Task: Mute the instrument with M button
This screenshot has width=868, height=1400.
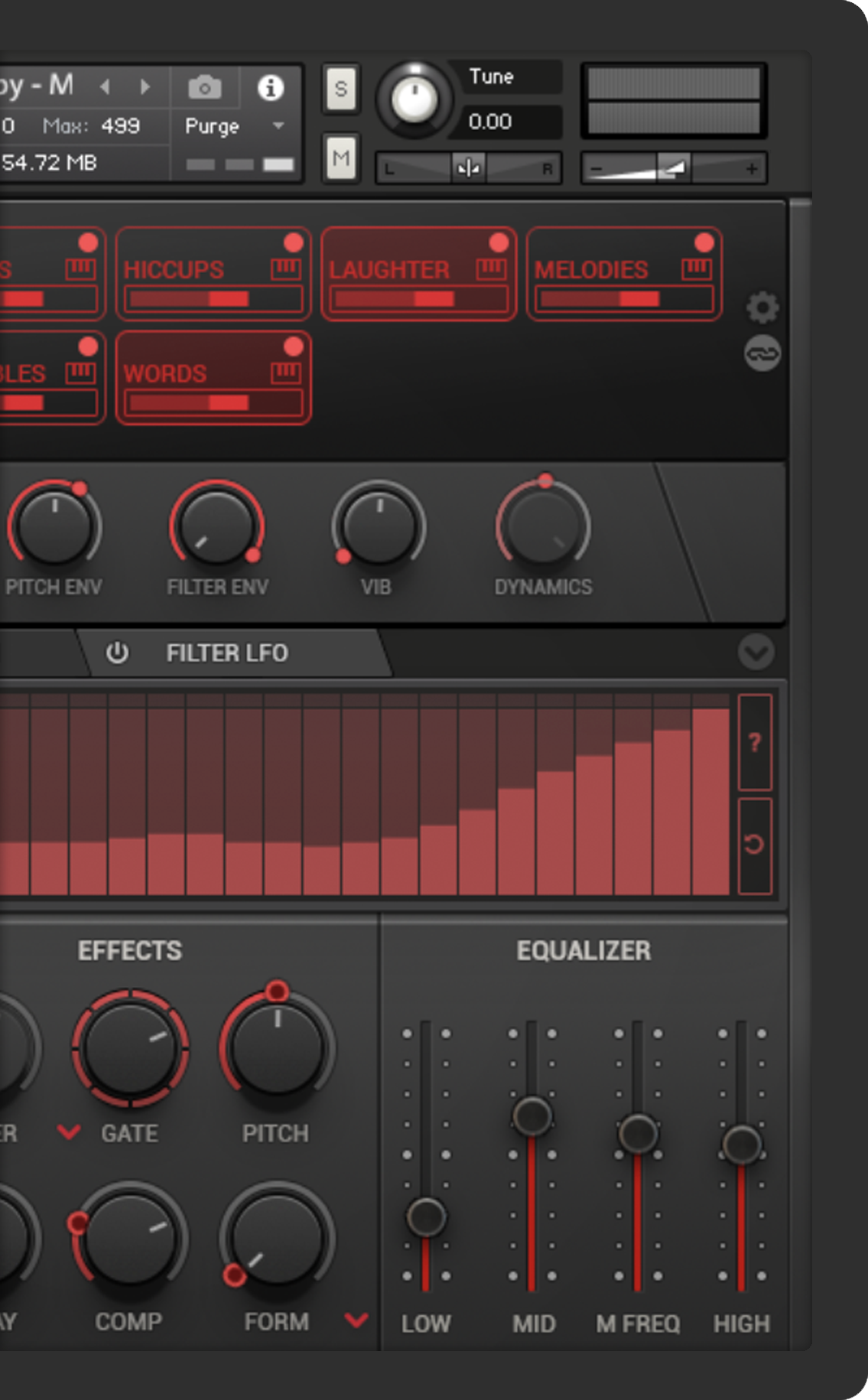Action: click(341, 158)
